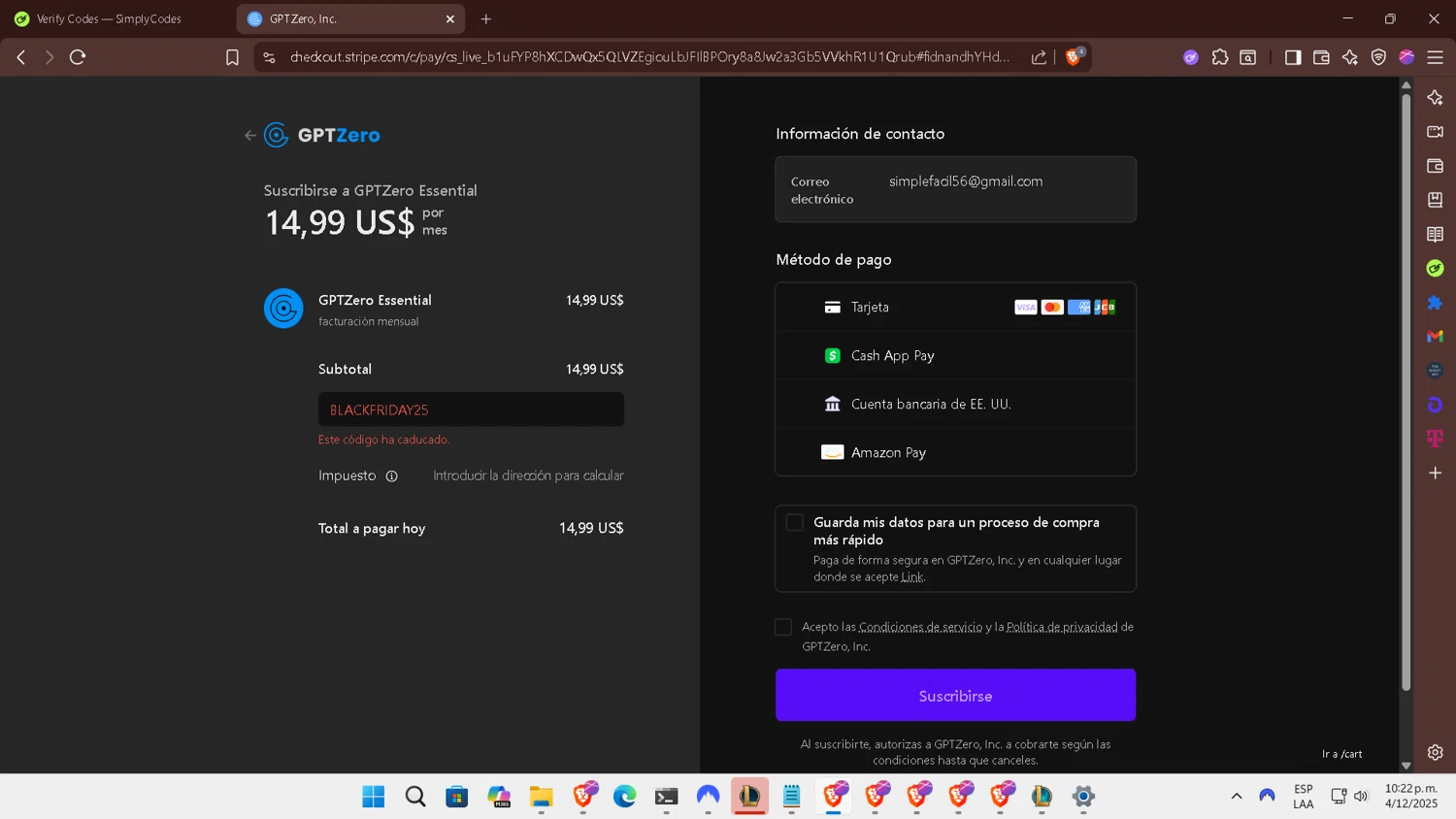Image resolution: width=1456 pixels, height=819 pixels.
Task: Select Amazon Pay payment method
Action: coord(955,452)
